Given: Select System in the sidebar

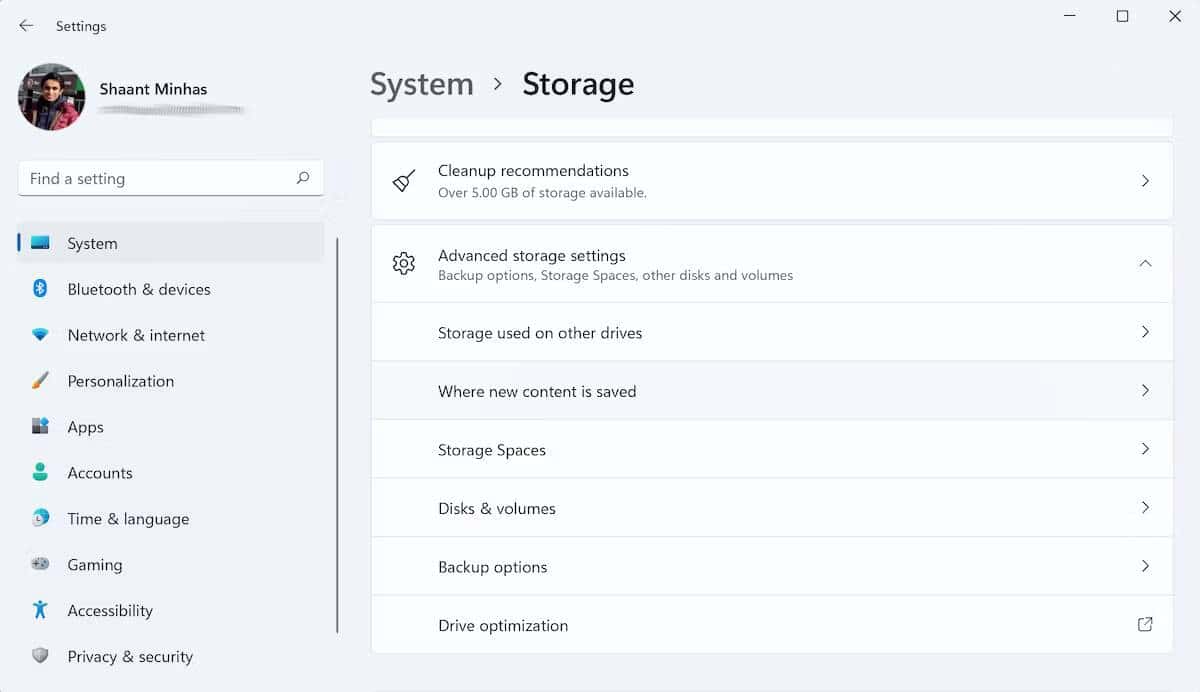Looking at the screenshot, I should [x=92, y=243].
